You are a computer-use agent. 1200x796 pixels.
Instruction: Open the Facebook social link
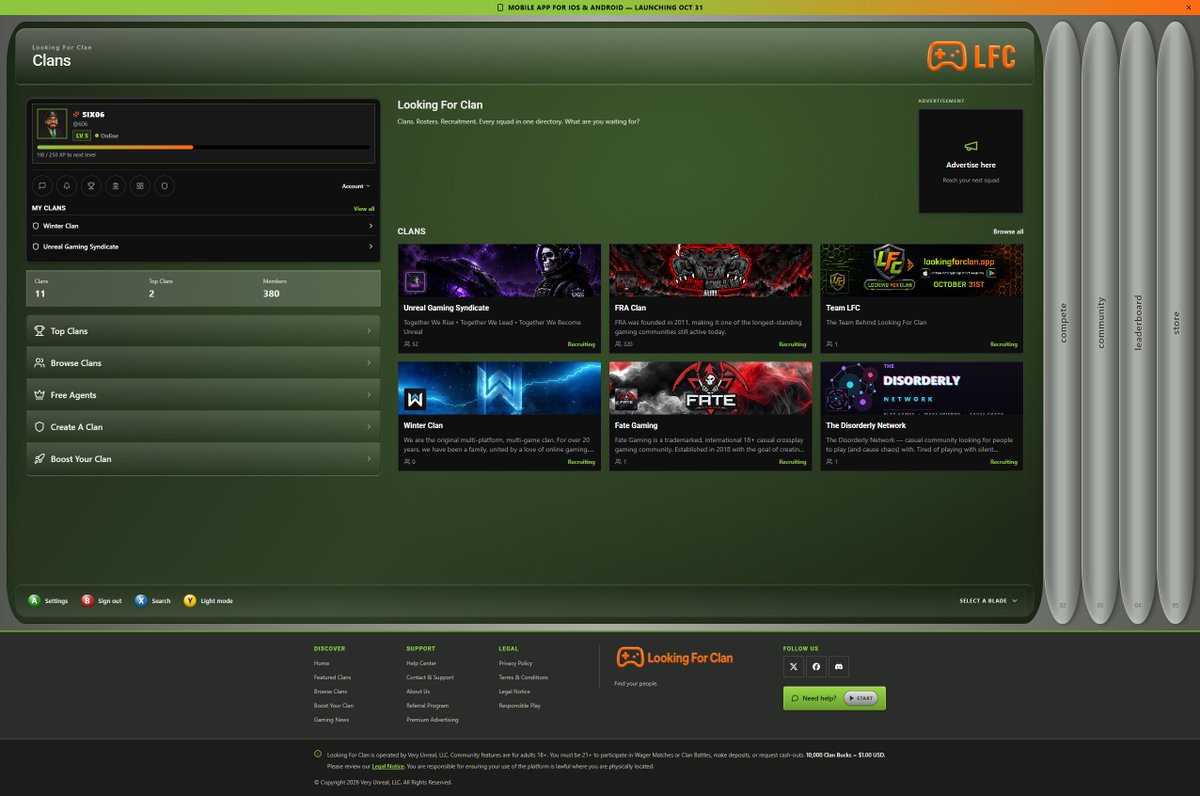[x=816, y=666]
